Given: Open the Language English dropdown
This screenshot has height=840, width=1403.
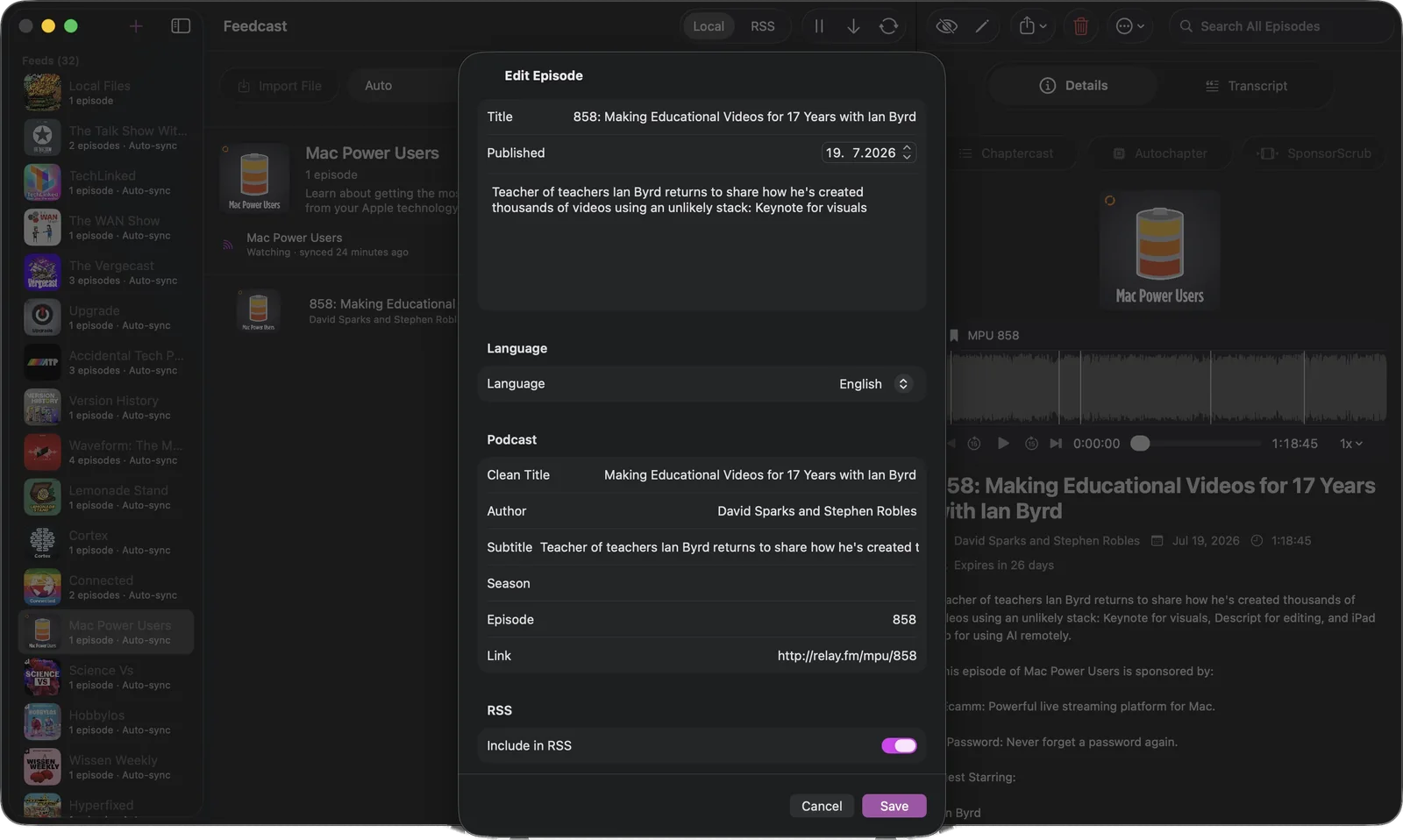Looking at the screenshot, I should pyautogui.click(x=875, y=384).
